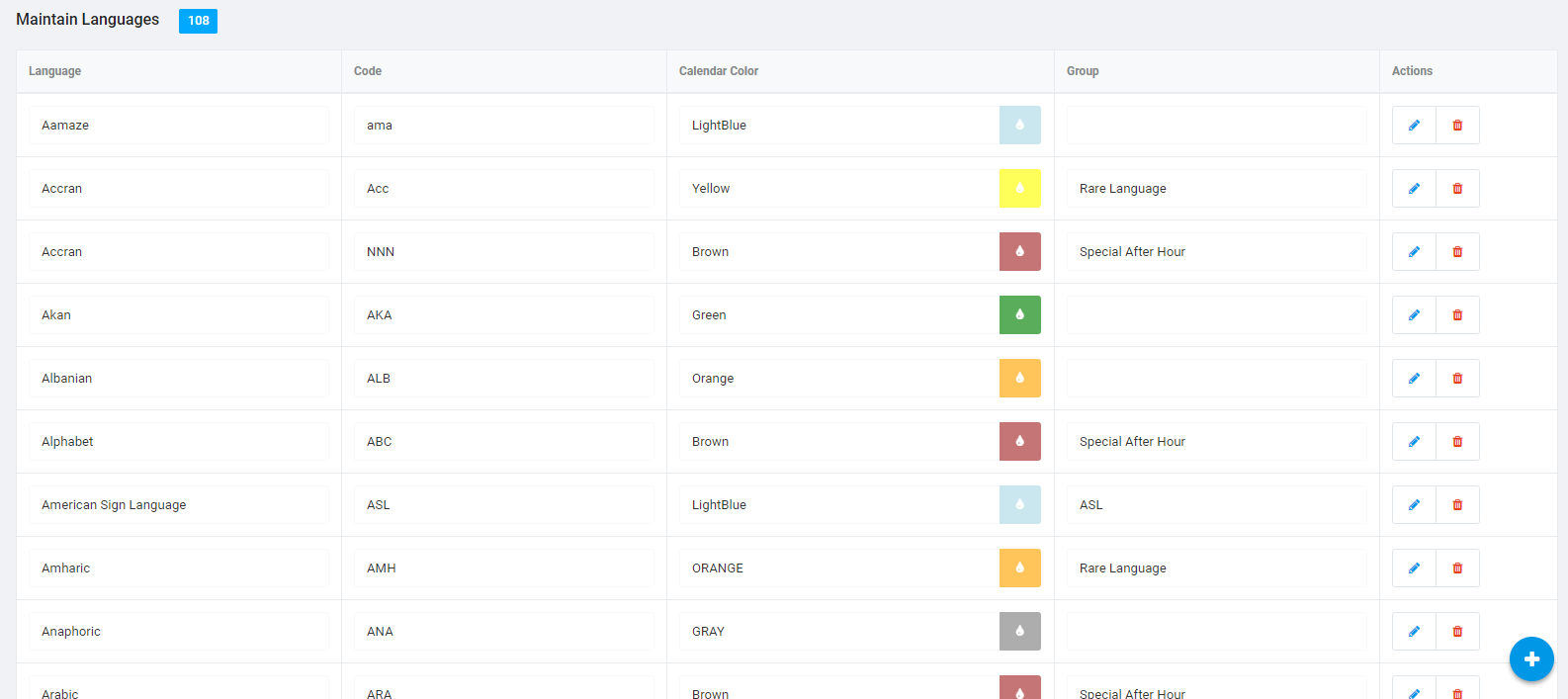Image resolution: width=1568 pixels, height=699 pixels.
Task: Click the Brown color swatch for Alphabet
Action: pyautogui.click(x=1020, y=442)
